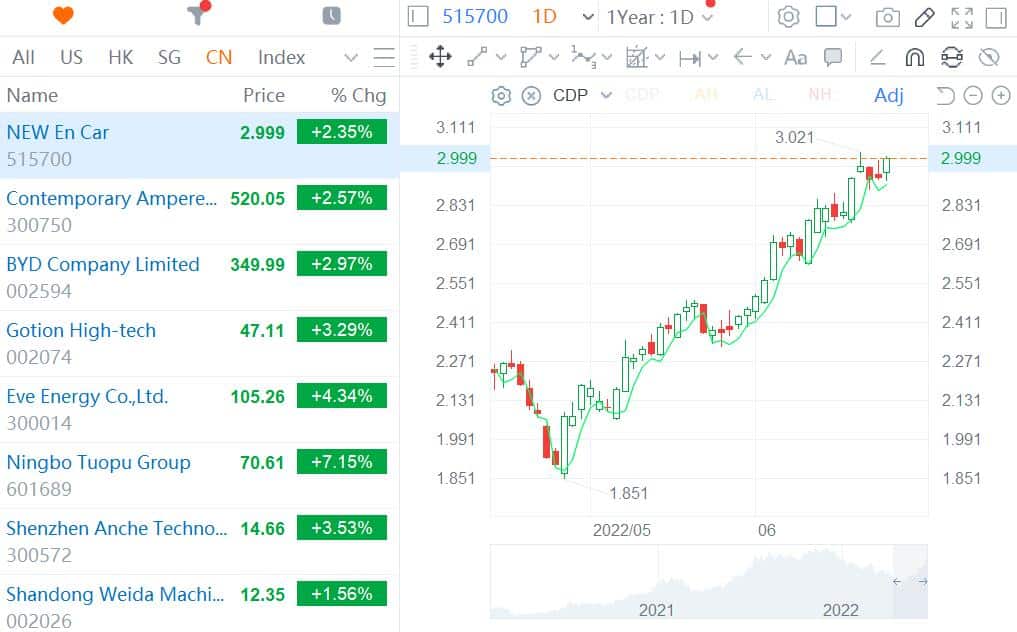Switch to the HK market tab
The width and height of the screenshot is (1017, 632).
tap(120, 57)
